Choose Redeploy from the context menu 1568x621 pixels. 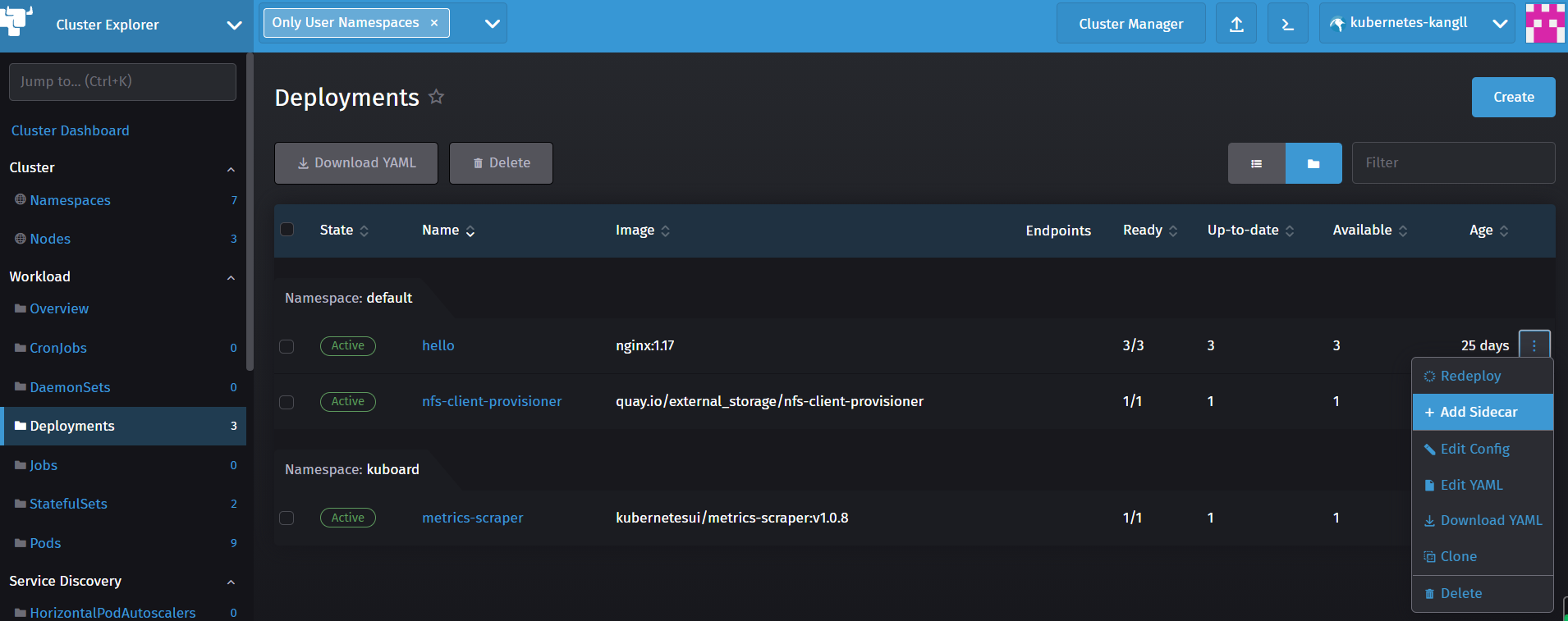click(x=1483, y=376)
